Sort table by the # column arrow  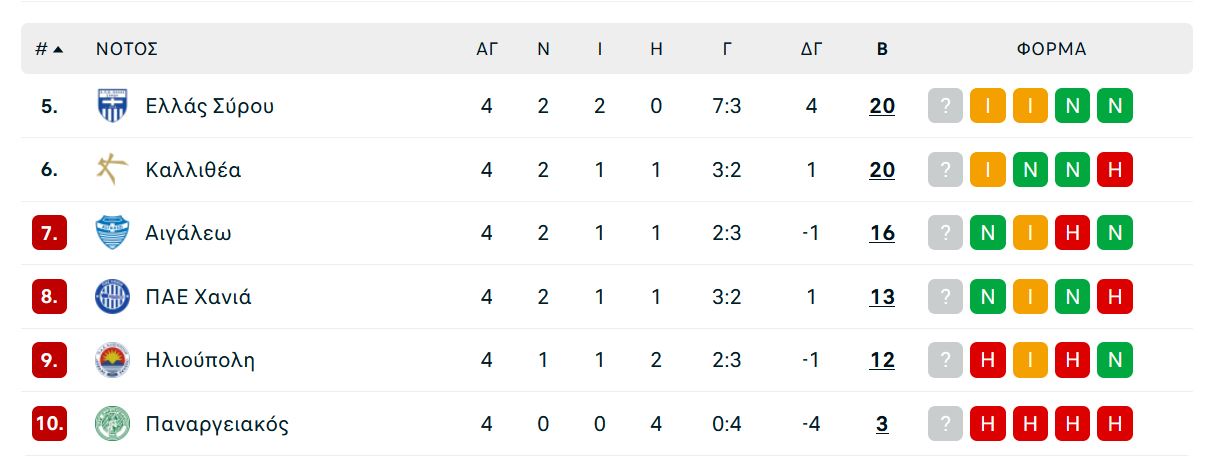58,49
